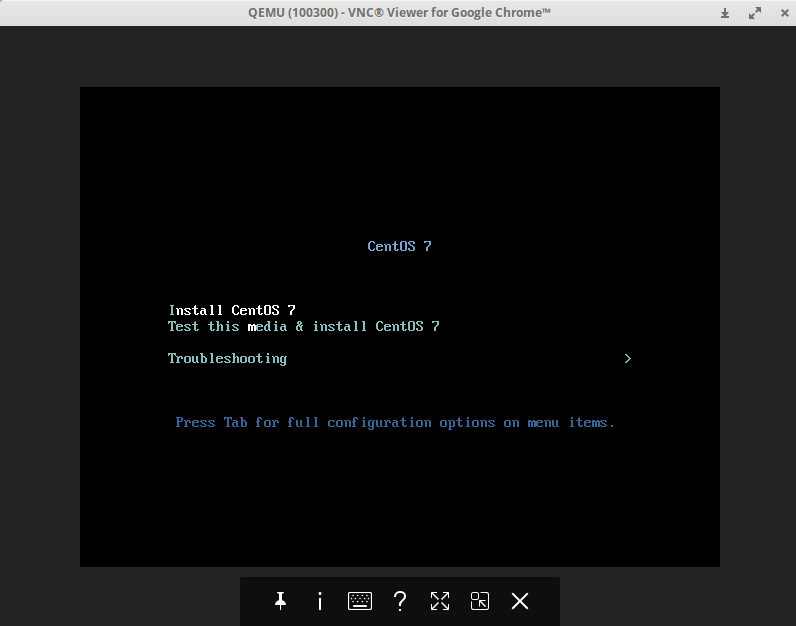Click the configuration options hint line
This screenshot has height=626, width=796.
[x=395, y=422]
